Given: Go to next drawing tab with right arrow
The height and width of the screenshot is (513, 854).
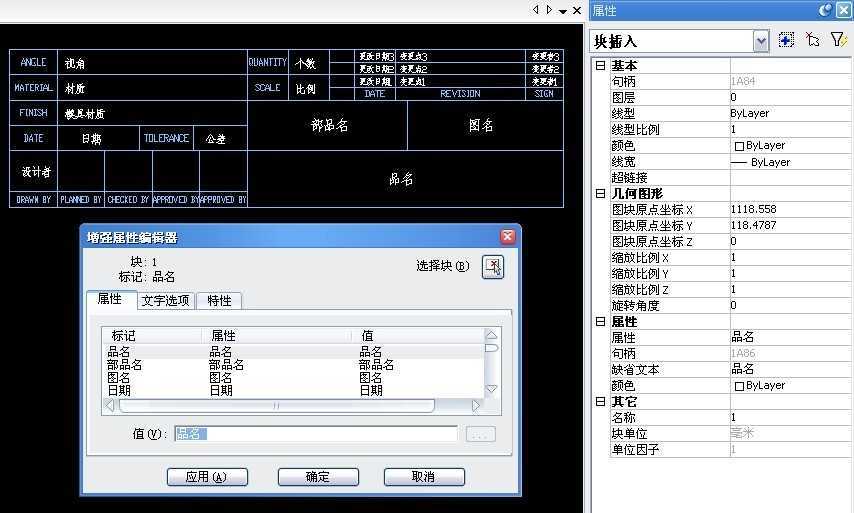Looking at the screenshot, I should [x=549, y=10].
